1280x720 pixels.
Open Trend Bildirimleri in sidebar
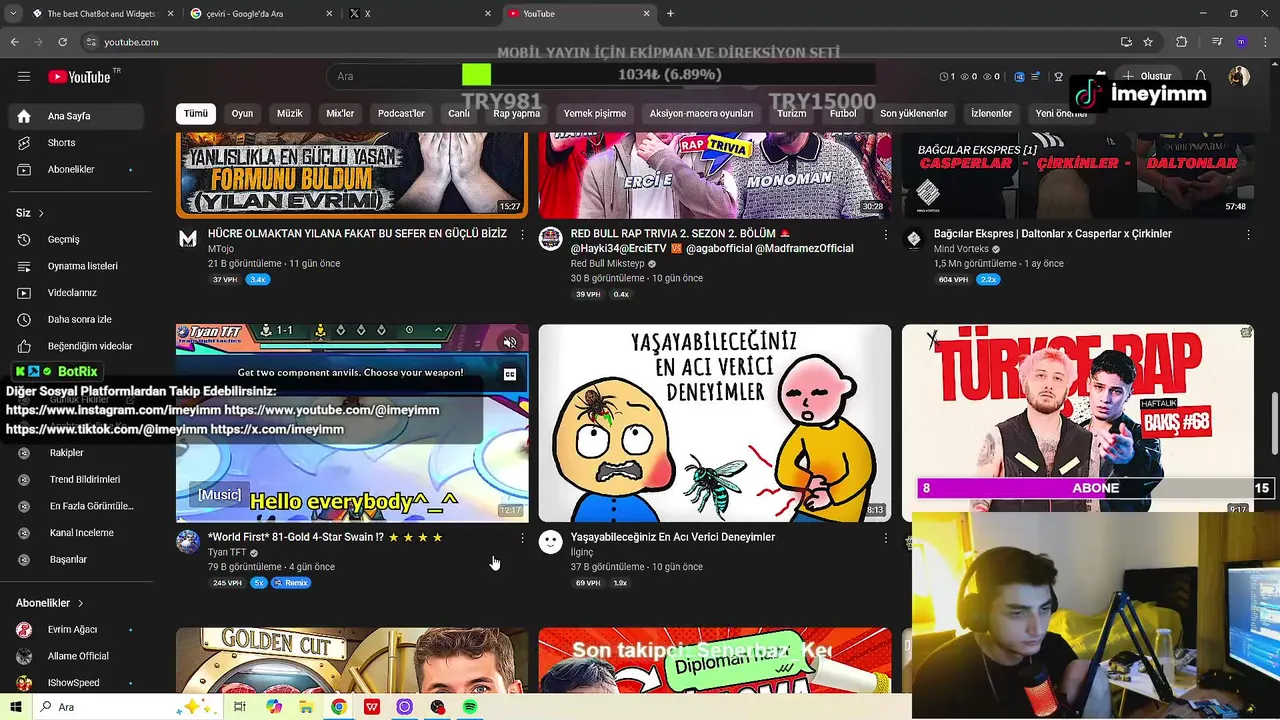pos(76,480)
